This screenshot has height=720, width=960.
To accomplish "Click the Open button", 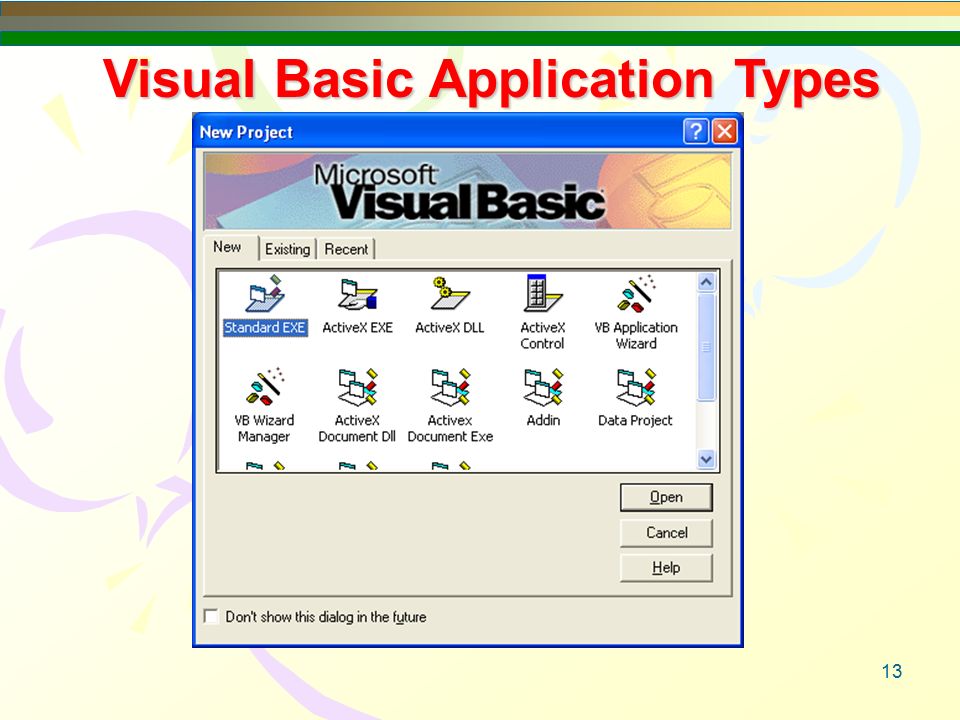I will 666,497.
